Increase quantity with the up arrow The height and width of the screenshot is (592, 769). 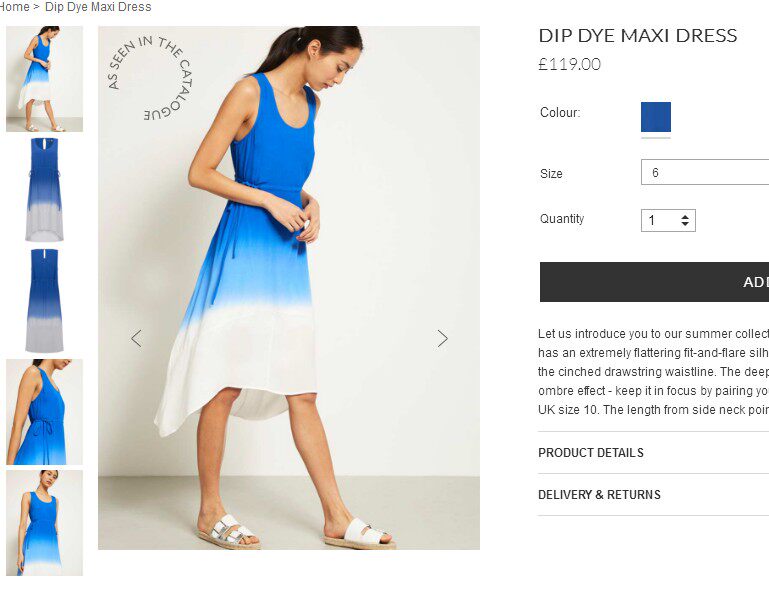(685, 216)
